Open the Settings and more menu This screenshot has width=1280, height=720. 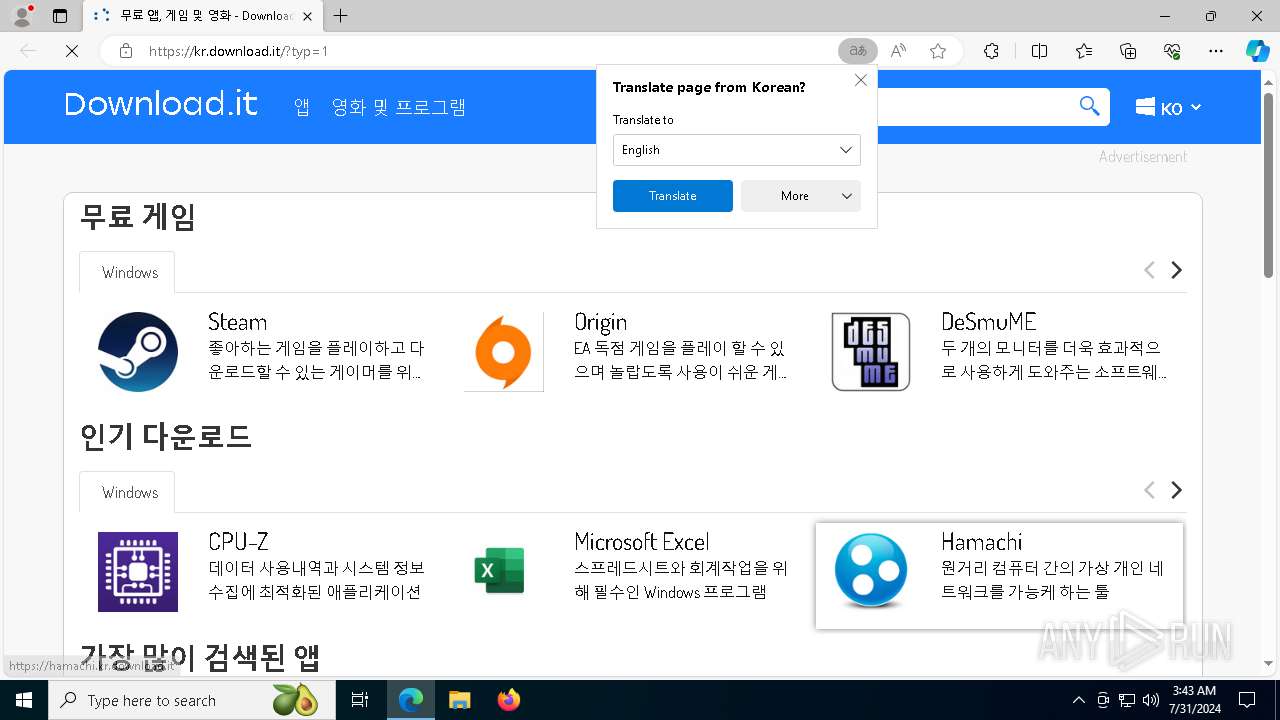click(1216, 51)
